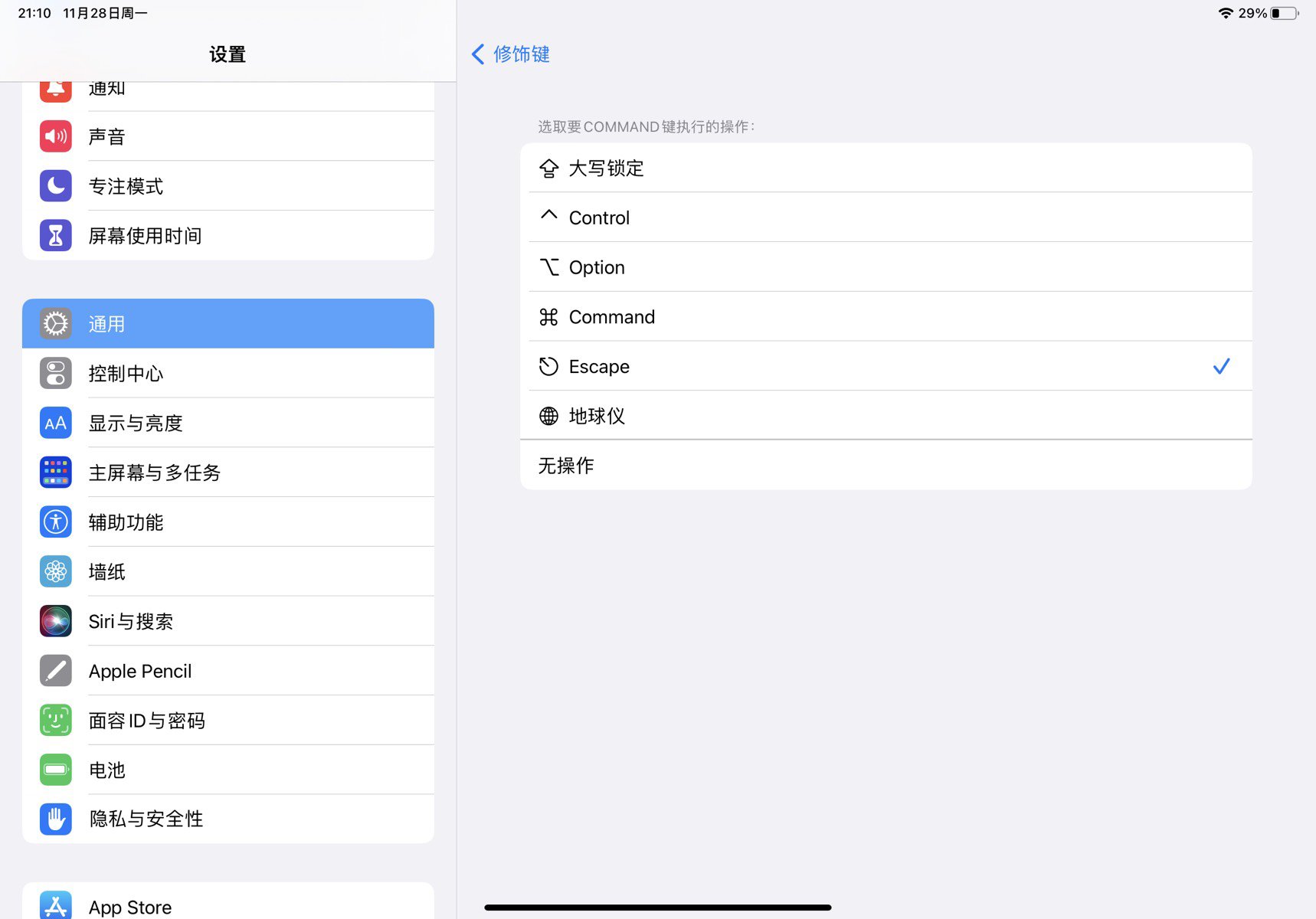Select Control as Command key action
This screenshot has height=919, width=1316.
click(x=886, y=217)
